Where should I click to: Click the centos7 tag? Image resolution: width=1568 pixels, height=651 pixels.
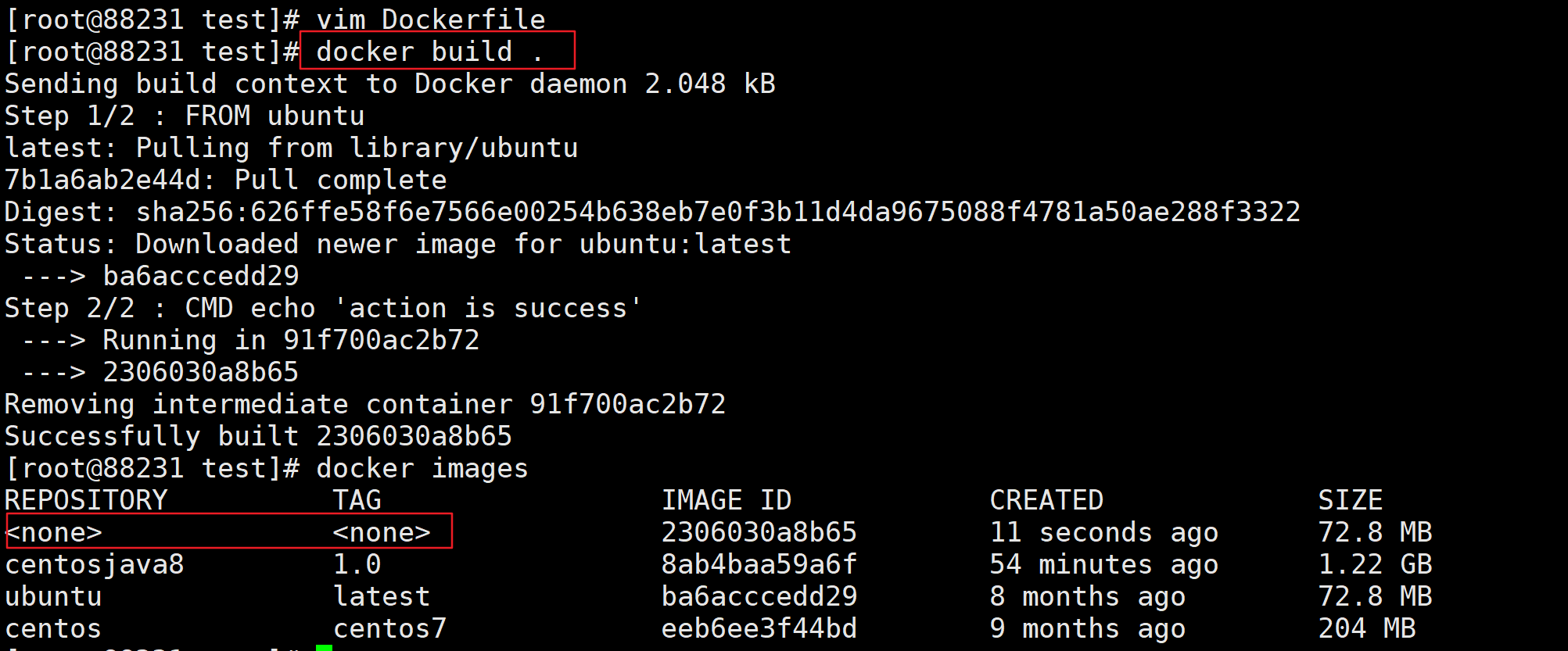(x=389, y=628)
